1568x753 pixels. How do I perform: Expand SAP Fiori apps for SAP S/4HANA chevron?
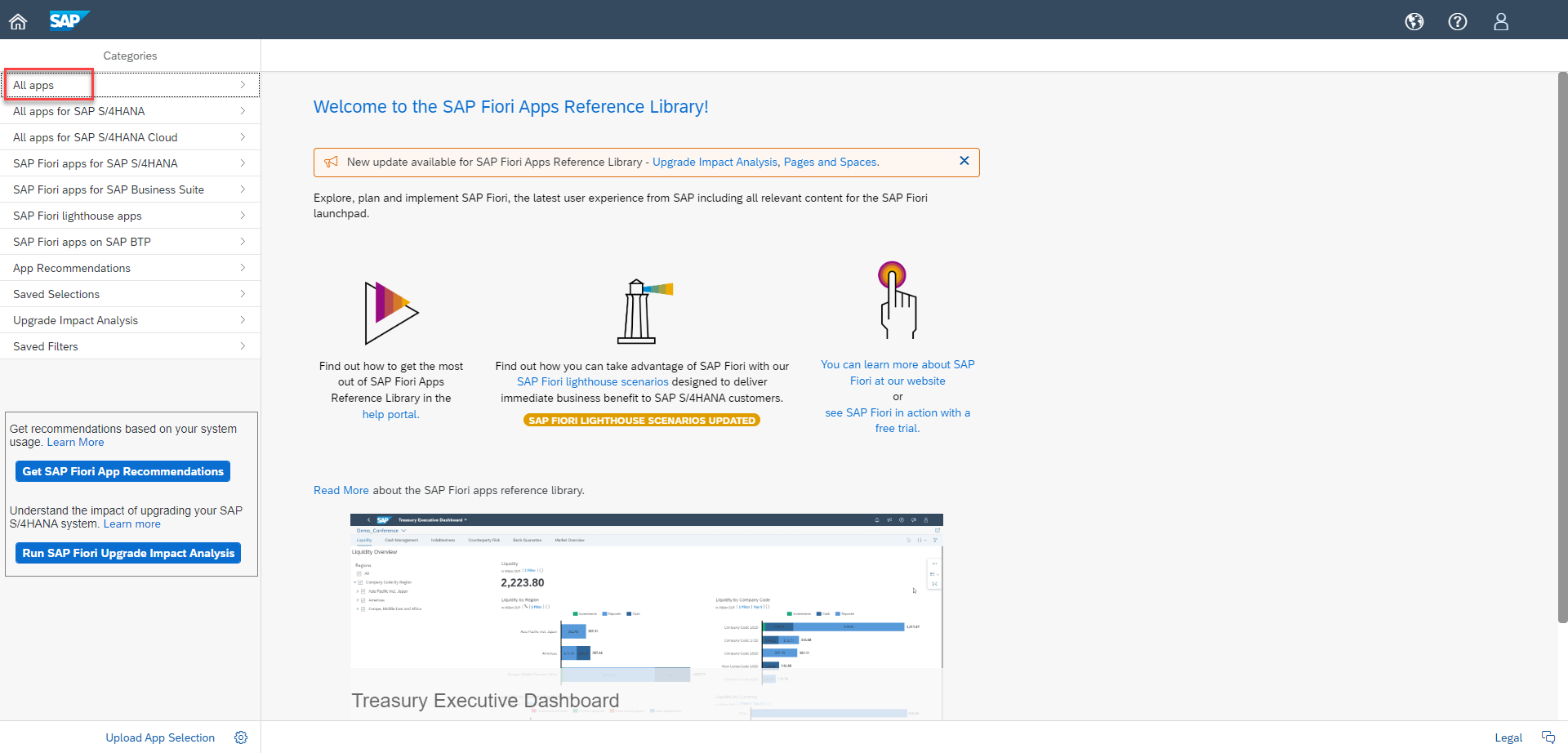(243, 163)
